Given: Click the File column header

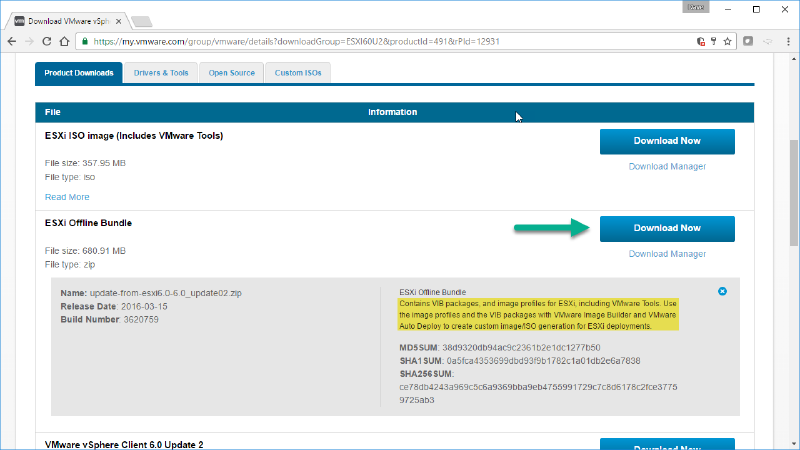Looking at the screenshot, I should [53, 112].
